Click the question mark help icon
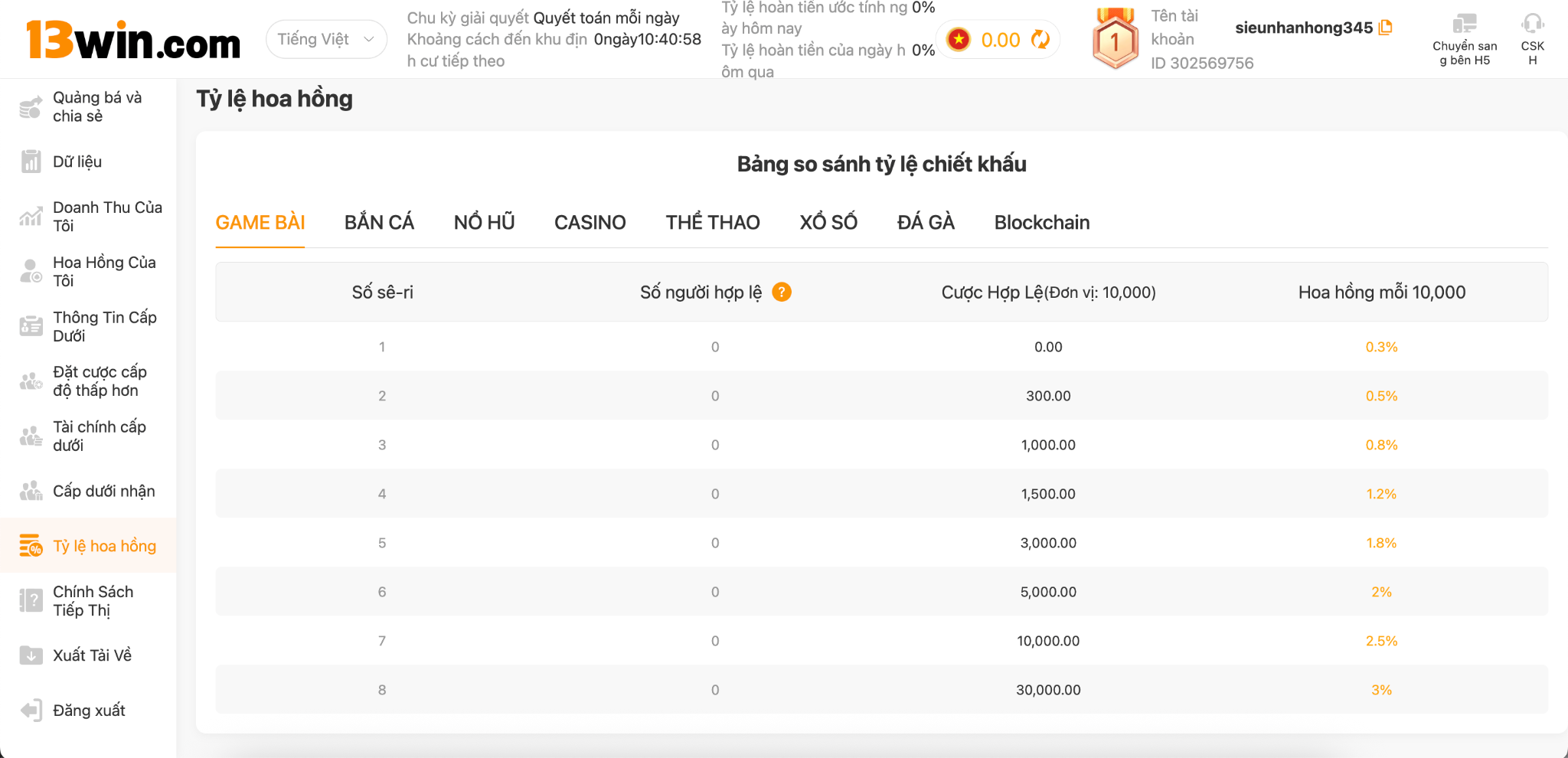 coord(781,292)
